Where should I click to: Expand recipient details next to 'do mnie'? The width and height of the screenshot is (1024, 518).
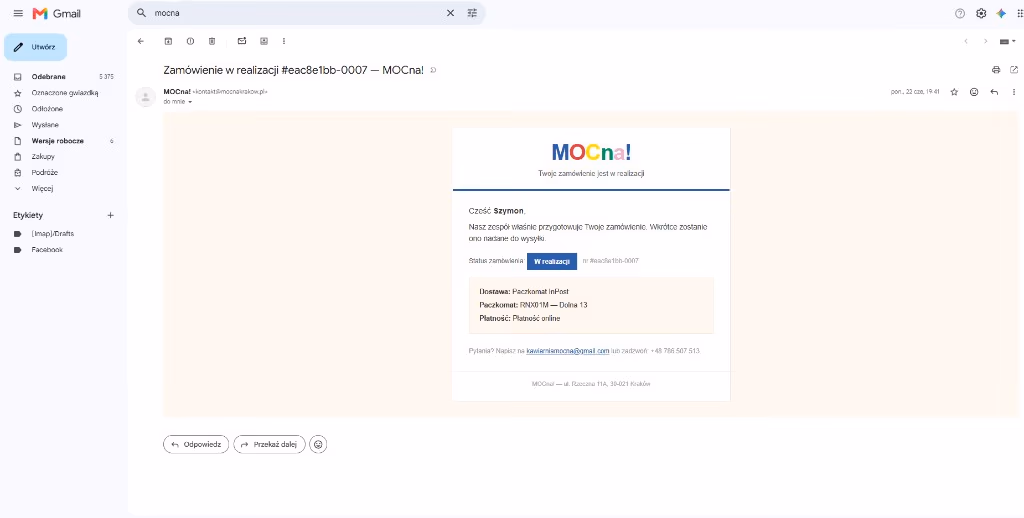pos(190,102)
